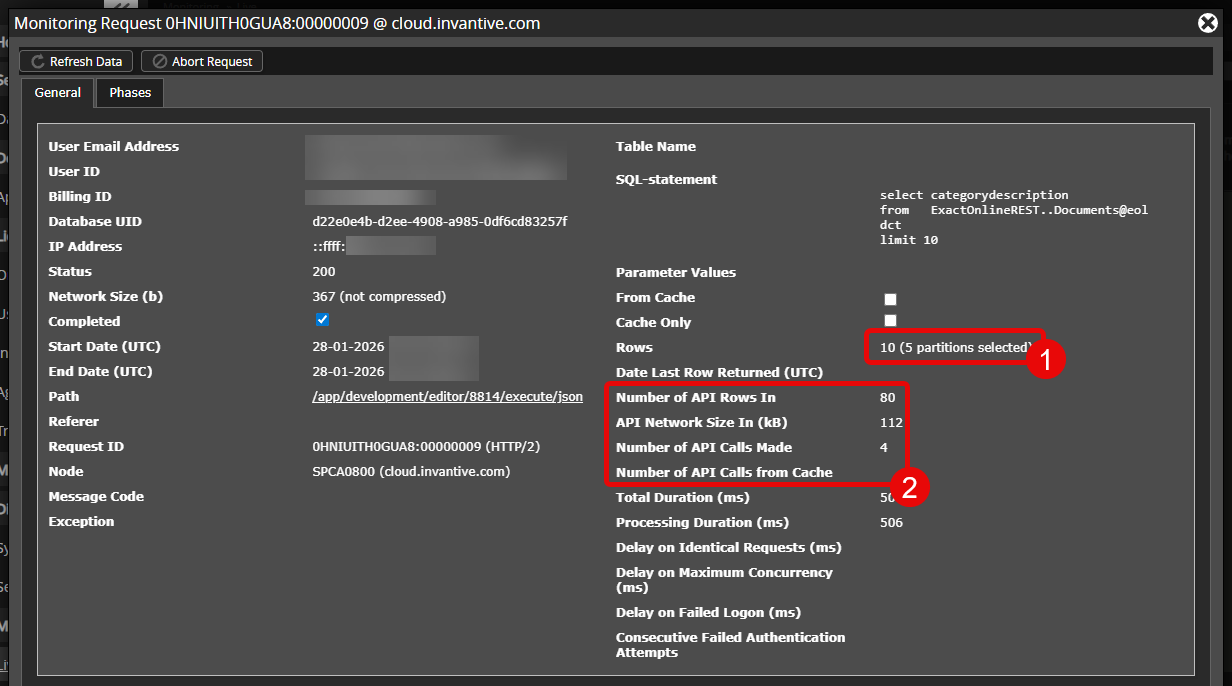Image resolution: width=1232 pixels, height=686 pixels.
Task: Enable the Cache Only checkbox
Action: click(x=890, y=320)
